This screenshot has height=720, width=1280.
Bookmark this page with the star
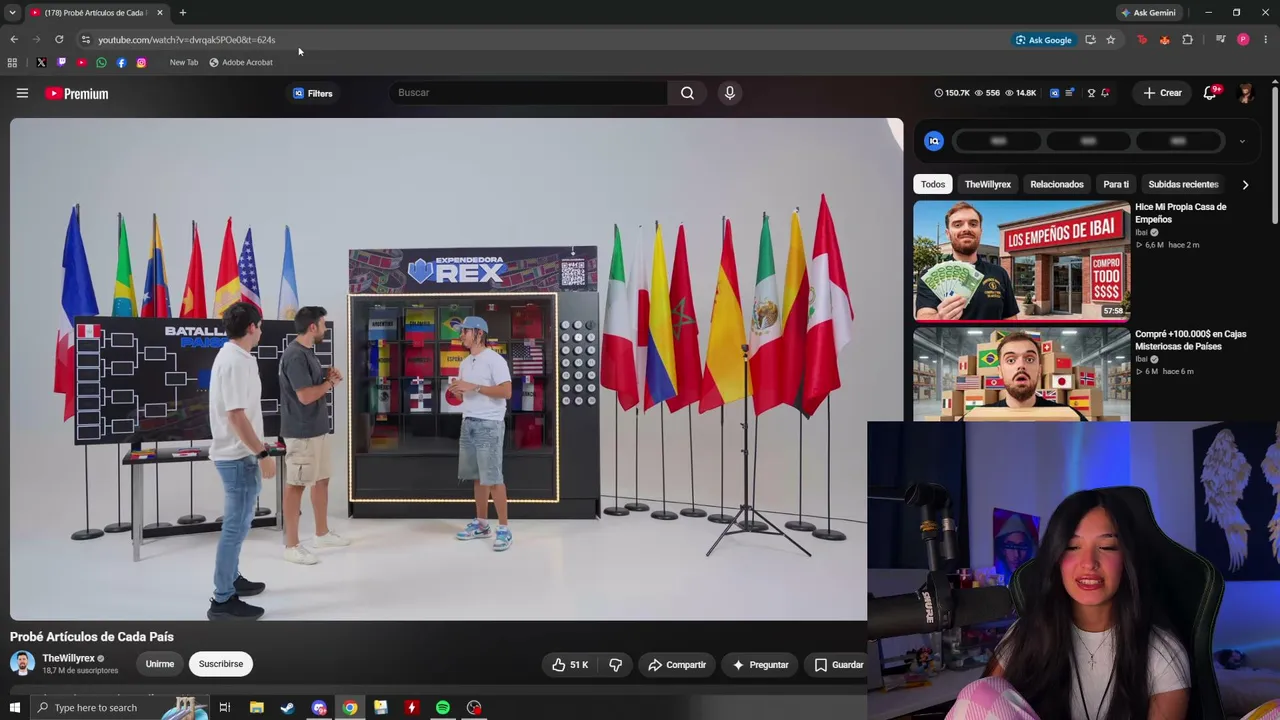point(1110,40)
